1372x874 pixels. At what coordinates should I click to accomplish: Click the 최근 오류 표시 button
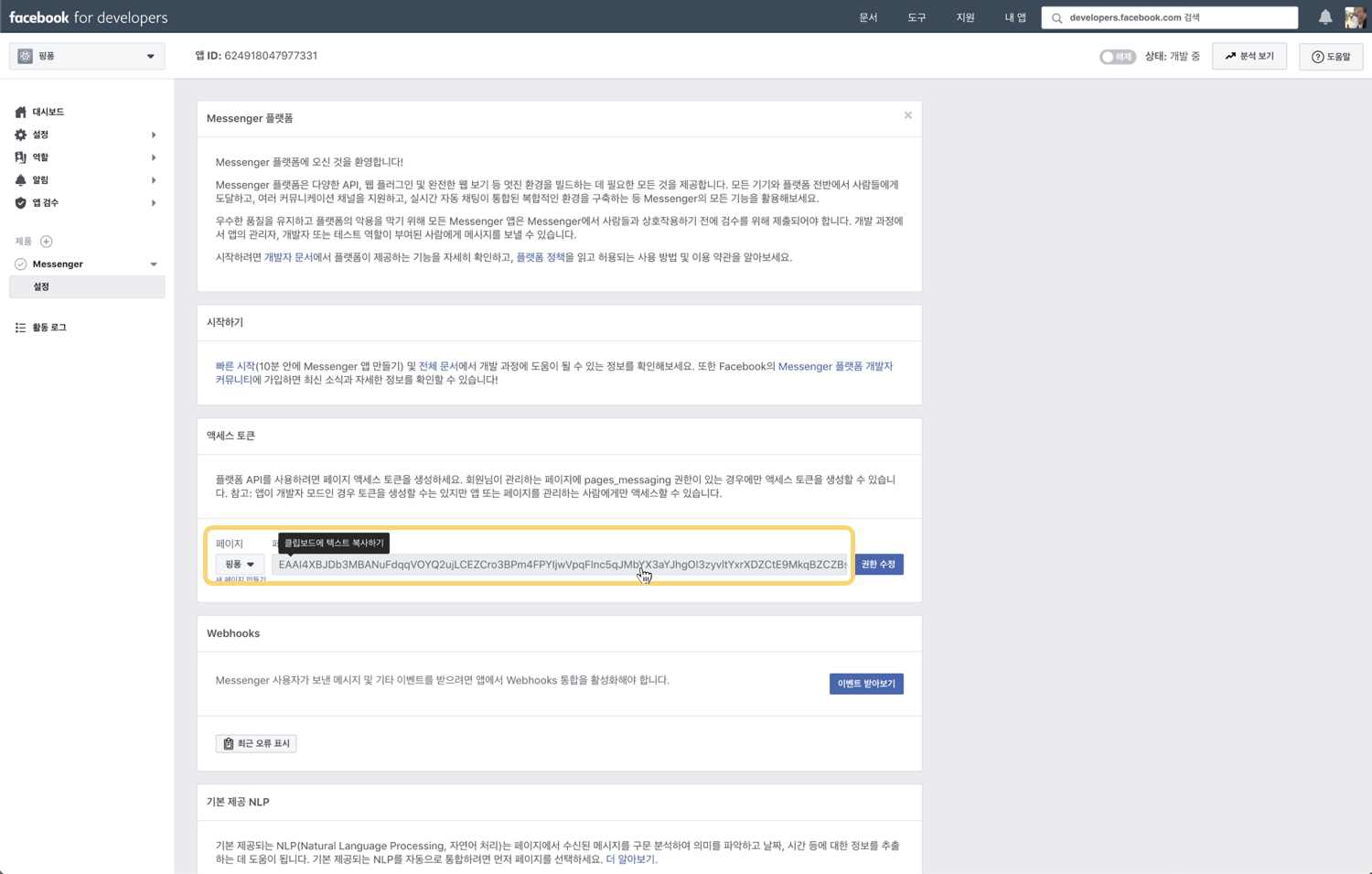(x=256, y=743)
